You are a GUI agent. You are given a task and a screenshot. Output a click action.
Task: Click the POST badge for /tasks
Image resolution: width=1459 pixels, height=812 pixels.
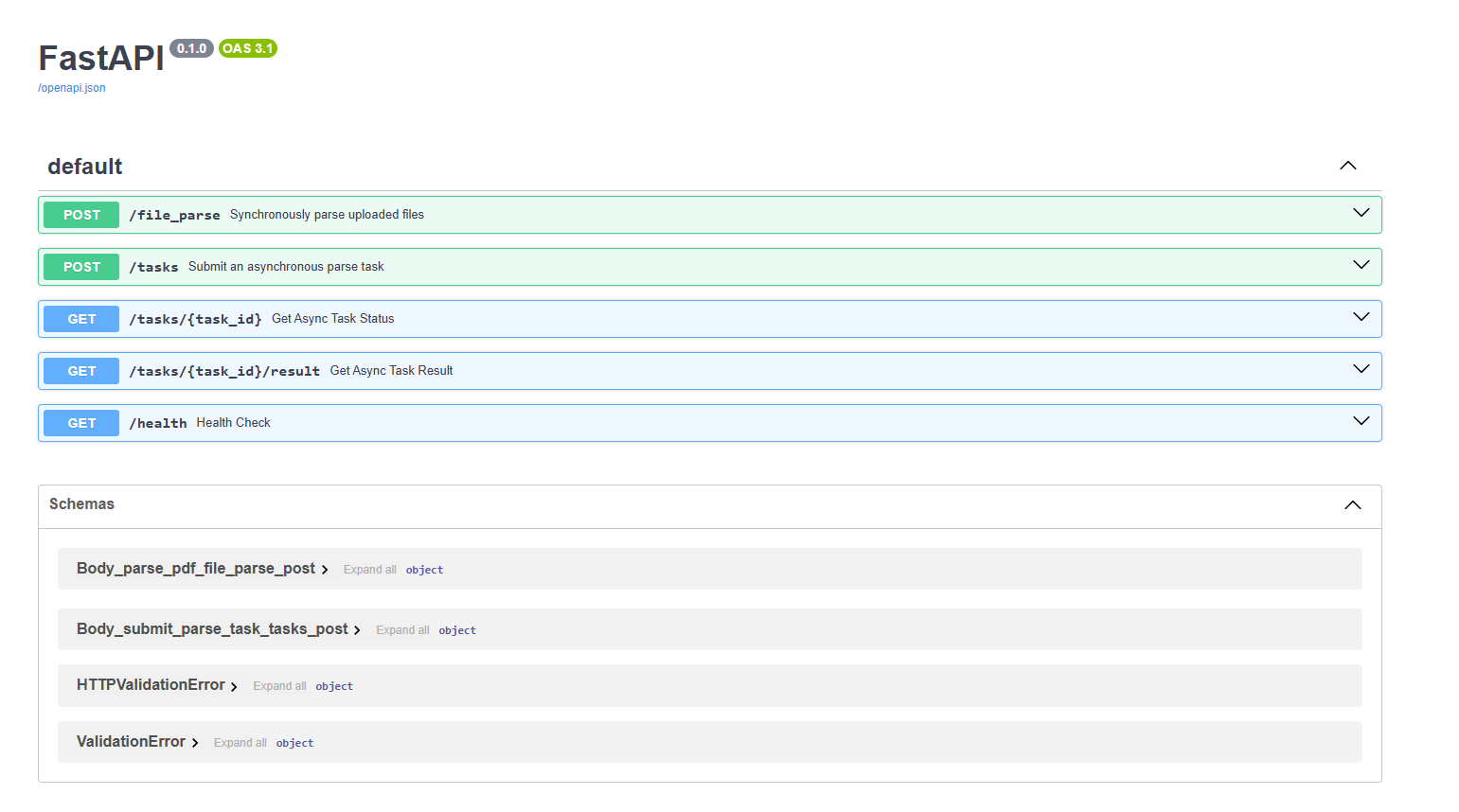tap(81, 267)
